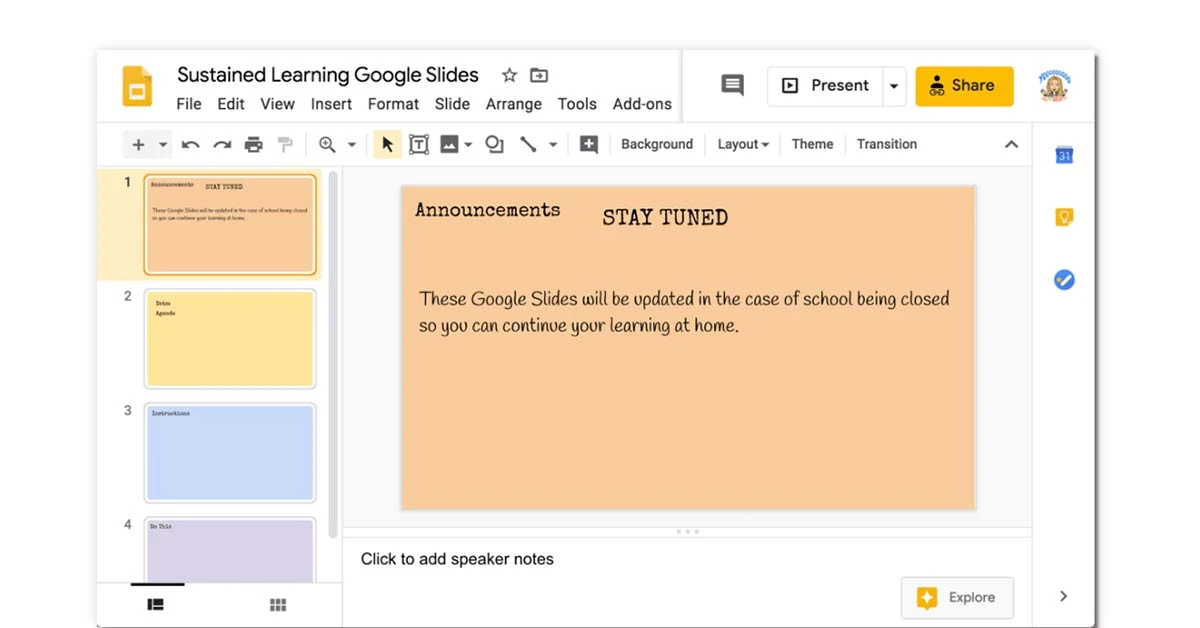The width and height of the screenshot is (1200, 628).
Task: Open the Insert menu
Action: pyautogui.click(x=331, y=103)
